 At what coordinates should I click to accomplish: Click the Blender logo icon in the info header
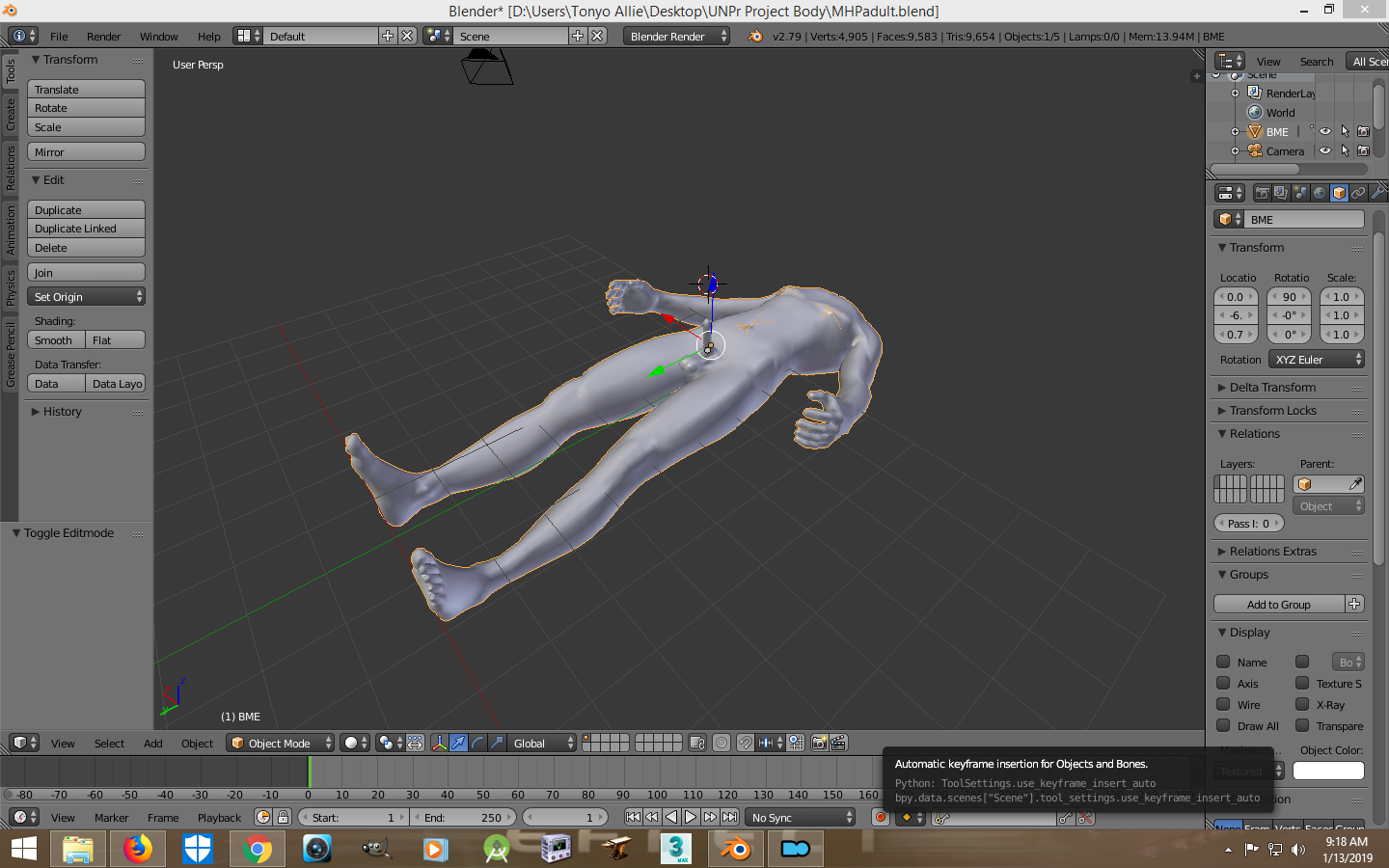755,36
